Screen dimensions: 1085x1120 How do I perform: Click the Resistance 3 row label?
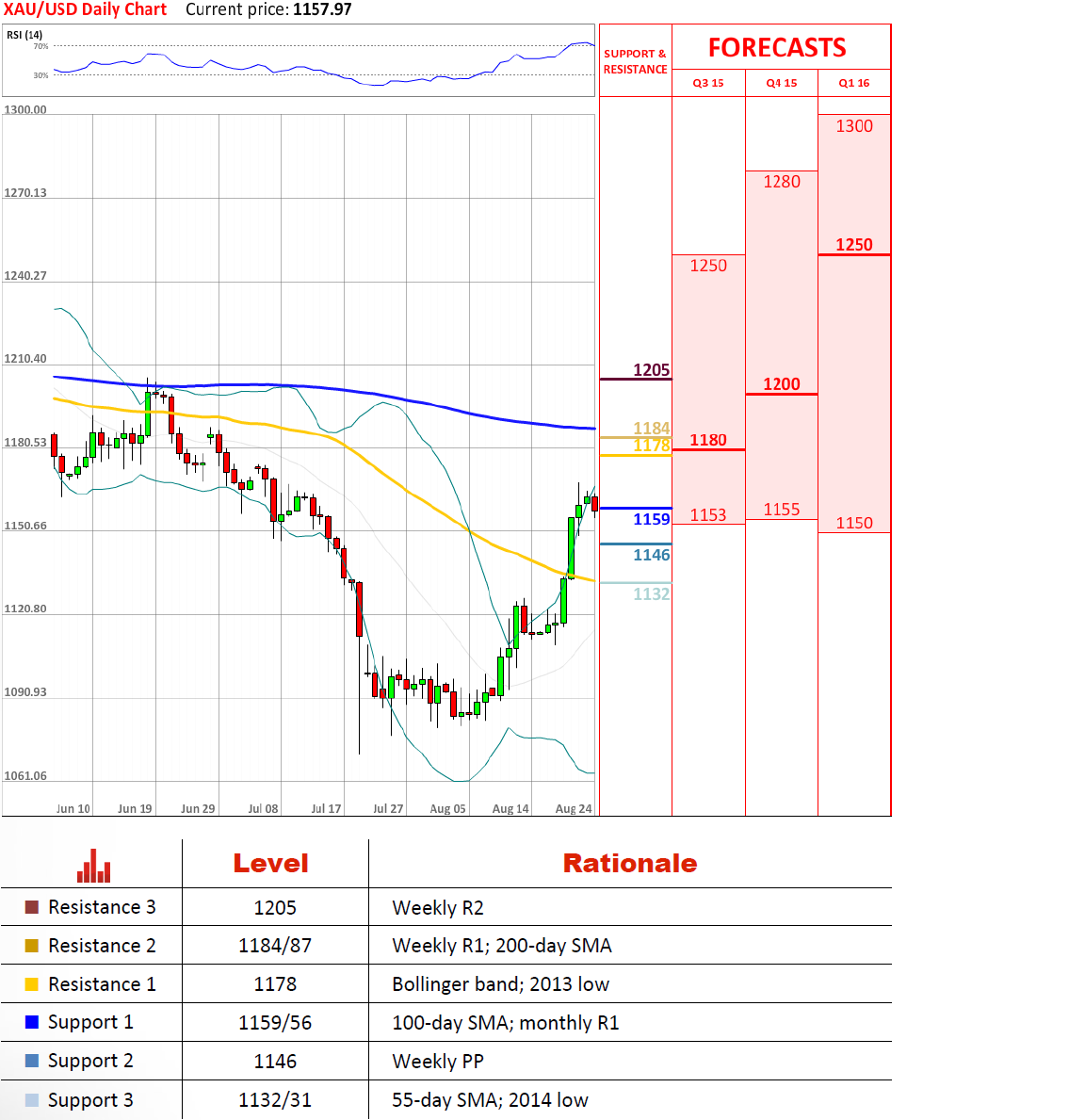click(x=102, y=907)
